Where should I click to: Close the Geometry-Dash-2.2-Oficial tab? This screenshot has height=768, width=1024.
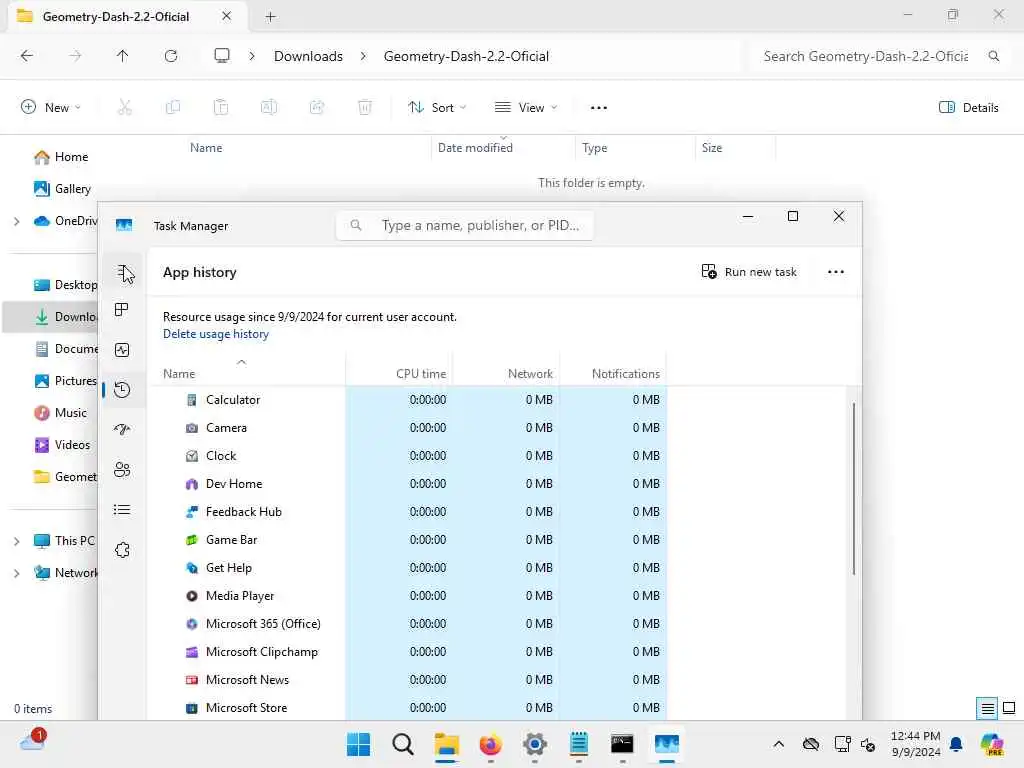tap(227, 16)
